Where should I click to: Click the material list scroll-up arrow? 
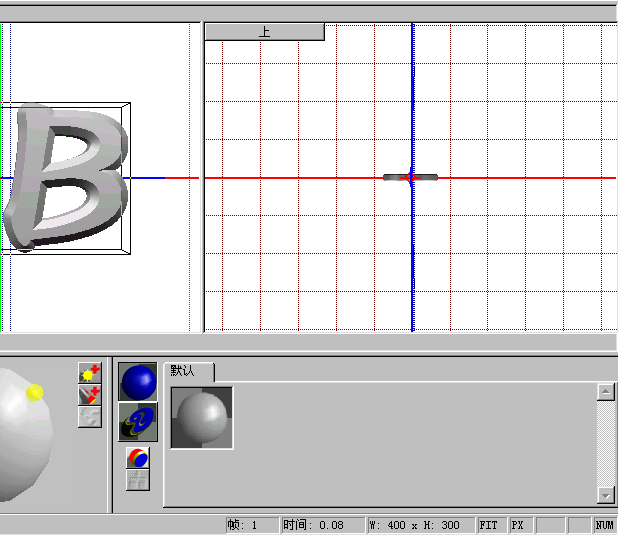click(x=605, y=391)
